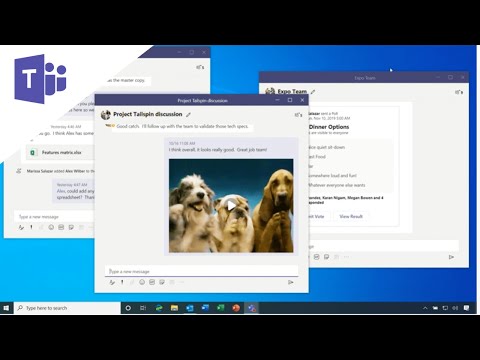Open stickers in the back-left chat window
This screenshot has width=480, height=360.
(71, 227)
